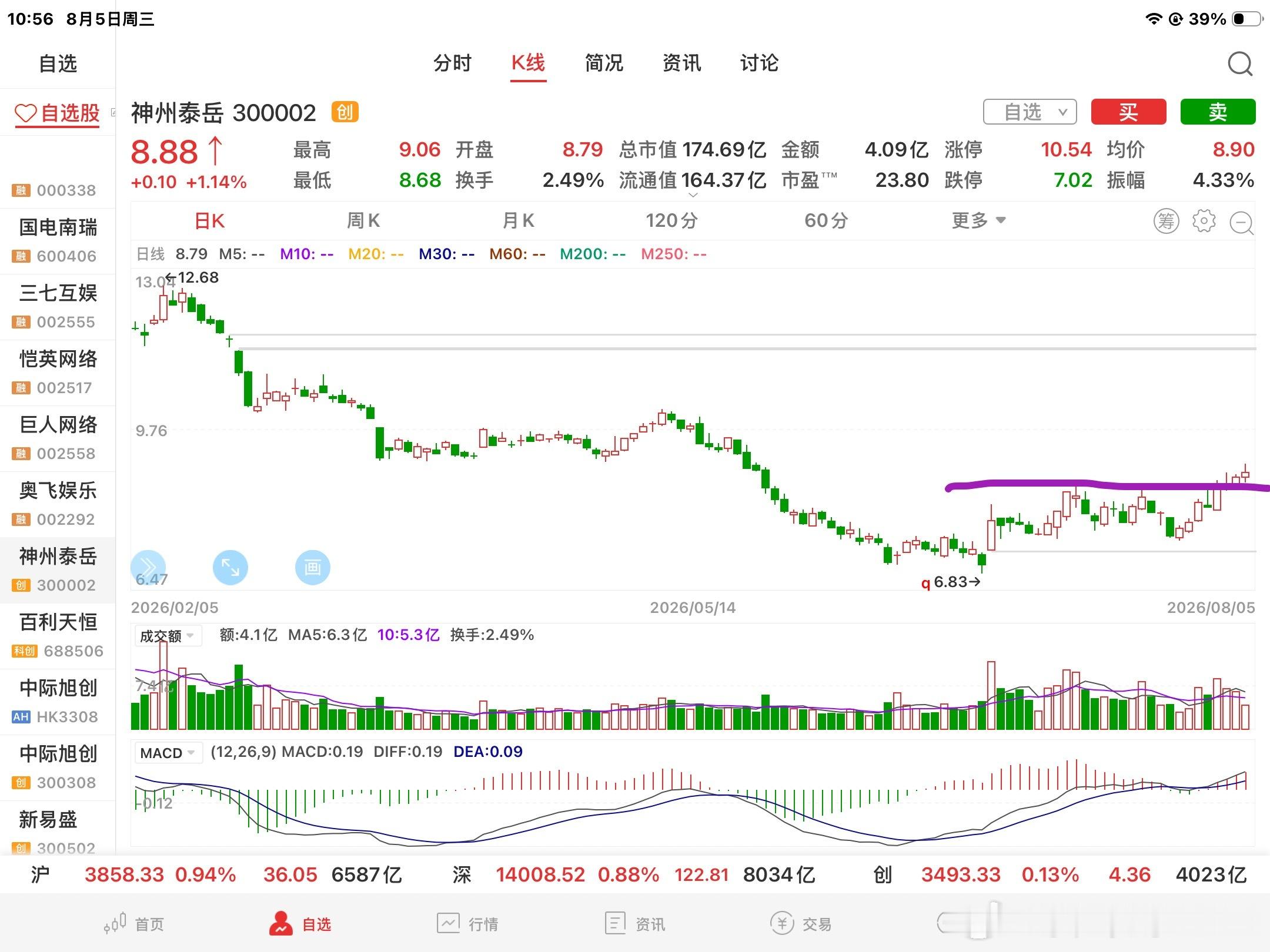Select the 60分 period

(x=826, y=221)
